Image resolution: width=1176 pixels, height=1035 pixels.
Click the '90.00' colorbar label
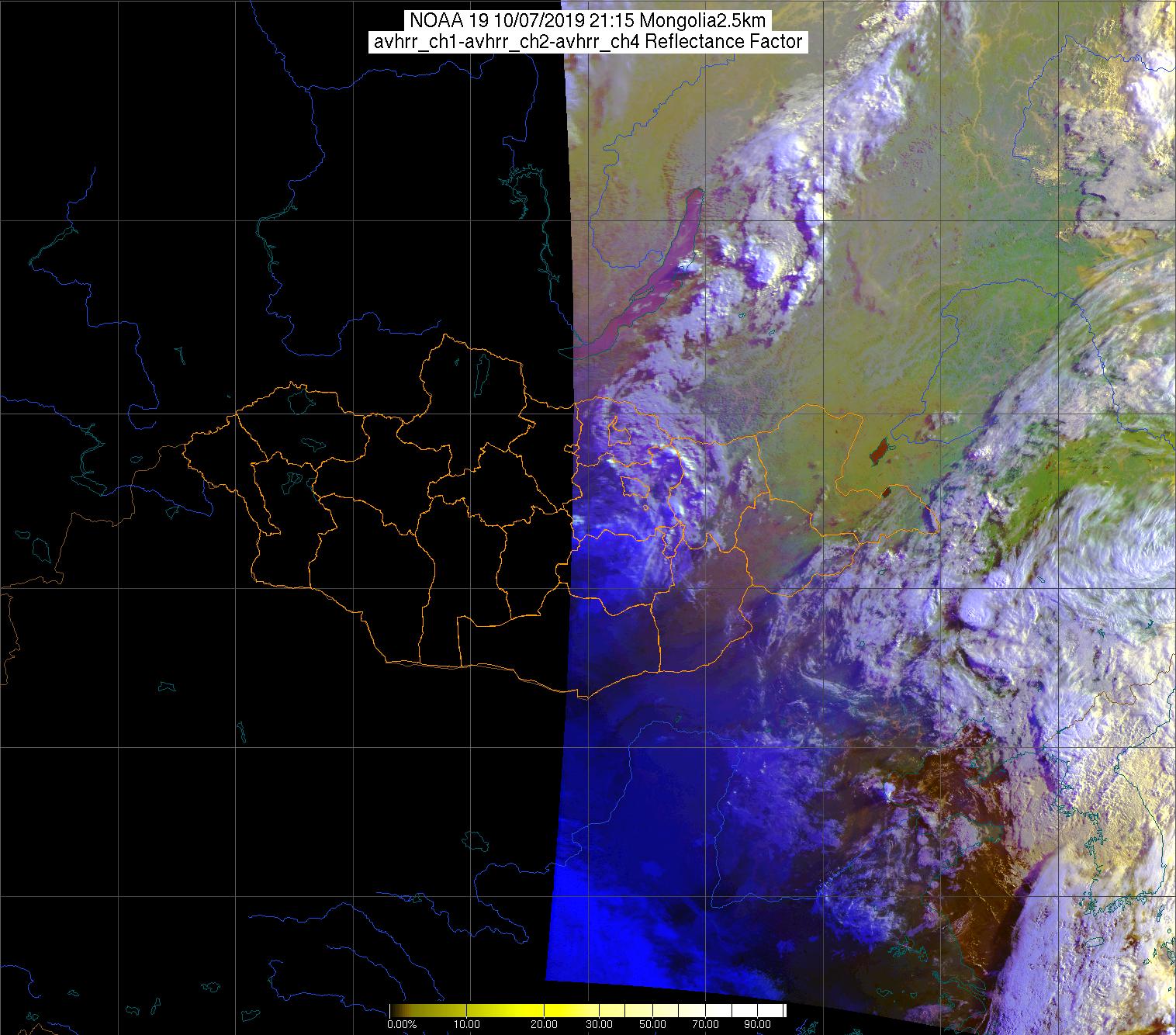pyautogui.click(x=759, y=1026)
